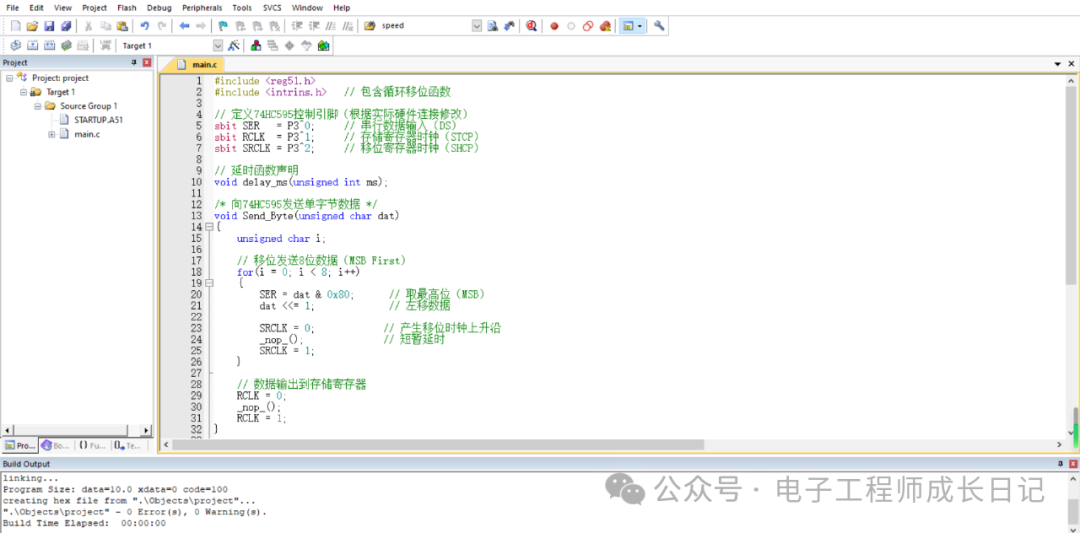Open the Debug menu
1080x533 pixels.
(x=159, y=8)
